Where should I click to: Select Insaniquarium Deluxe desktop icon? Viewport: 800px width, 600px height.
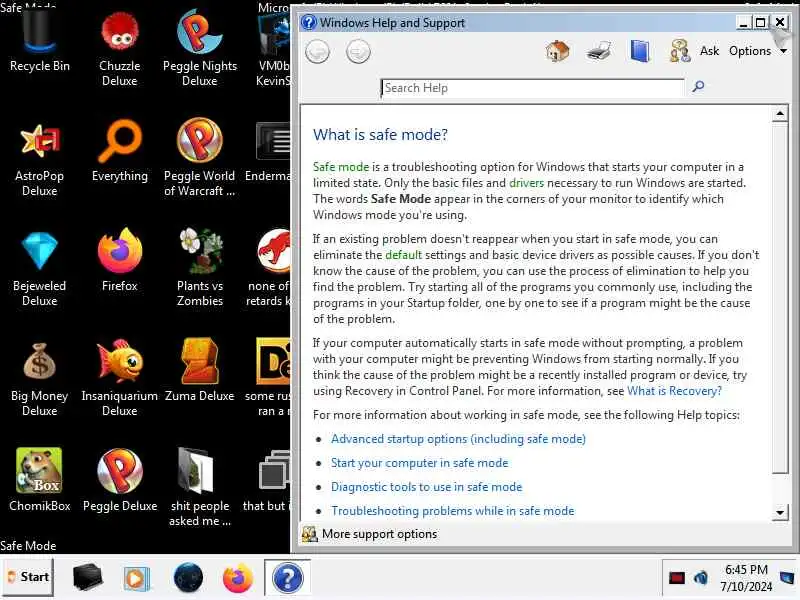tap(119, 379)
